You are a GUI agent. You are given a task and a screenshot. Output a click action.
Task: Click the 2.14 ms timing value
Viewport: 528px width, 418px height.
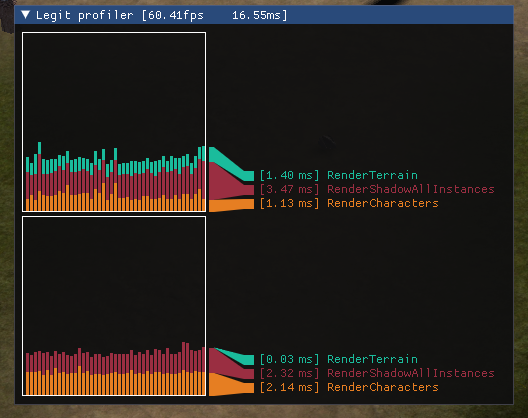tap(289, 387)
